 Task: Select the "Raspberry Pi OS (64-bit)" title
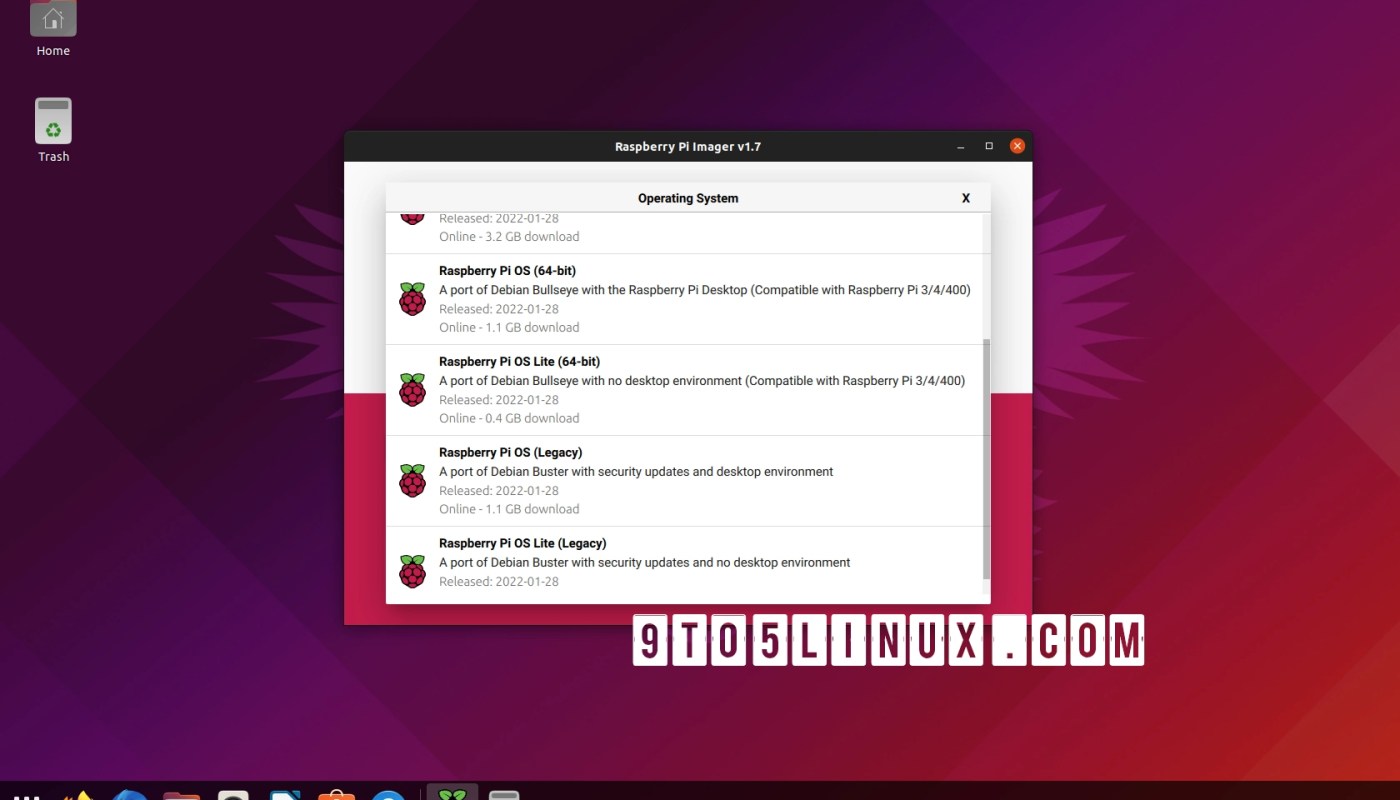tap(507, 271)
